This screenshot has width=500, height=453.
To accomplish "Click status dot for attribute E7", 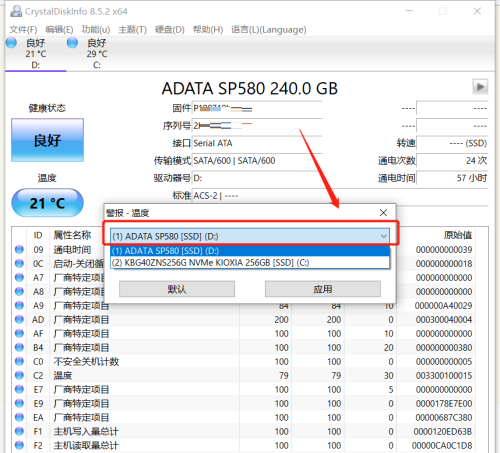I will pyautogui.click(x=19, y=389).
